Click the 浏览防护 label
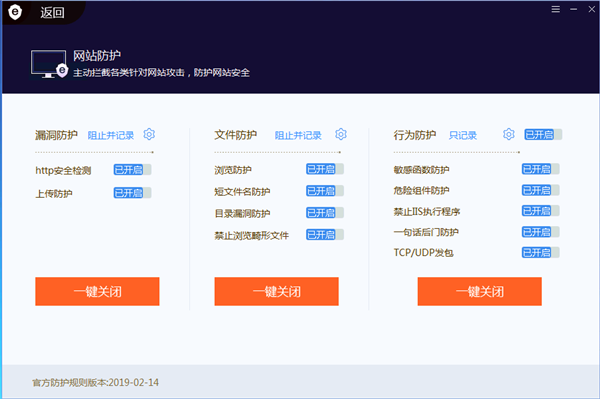The height and width of the screenshot is (399, 600). [x=233, y=170]
